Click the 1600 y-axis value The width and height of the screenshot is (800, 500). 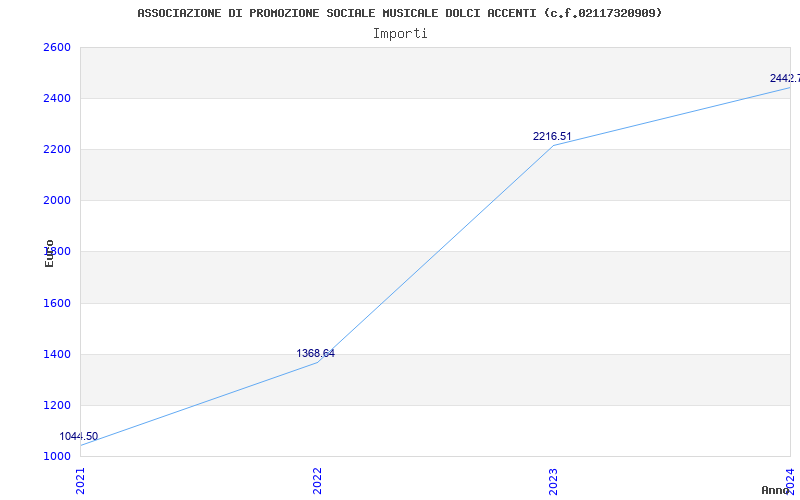(x=57, y=304)
